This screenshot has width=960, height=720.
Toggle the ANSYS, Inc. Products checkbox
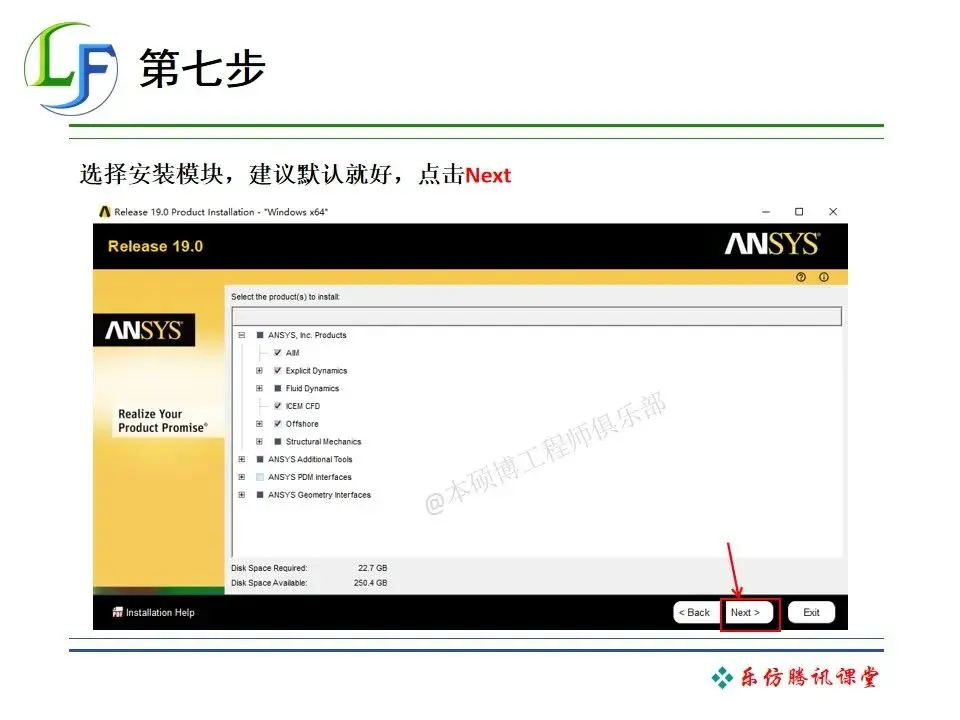pyautogui.click(x=260, y=335)
